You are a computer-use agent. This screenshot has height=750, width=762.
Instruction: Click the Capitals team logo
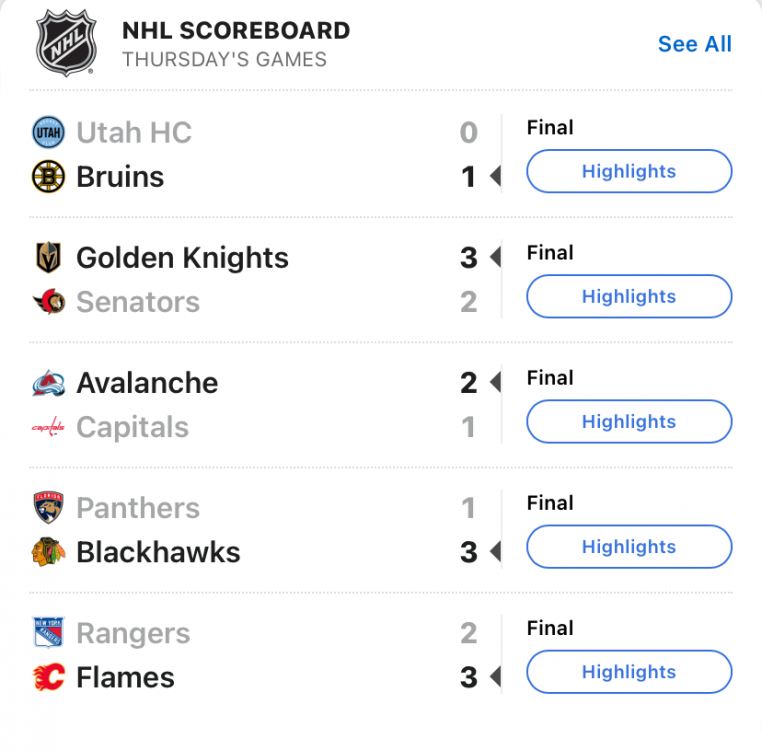pos(48,428)
